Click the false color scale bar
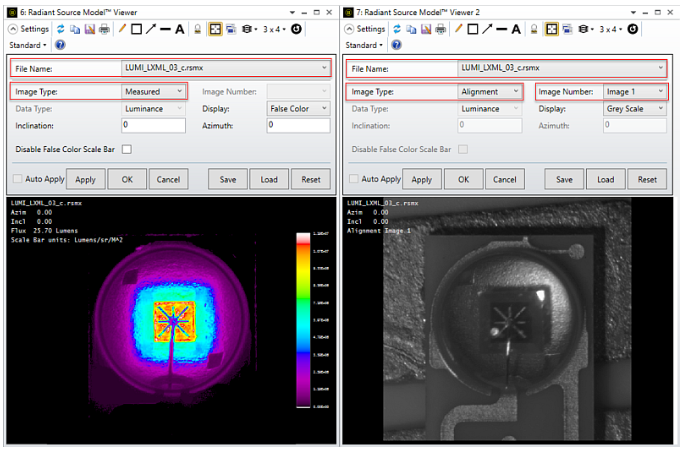The width and height of the screenshot is (684, 455). [x=303, y=321]
